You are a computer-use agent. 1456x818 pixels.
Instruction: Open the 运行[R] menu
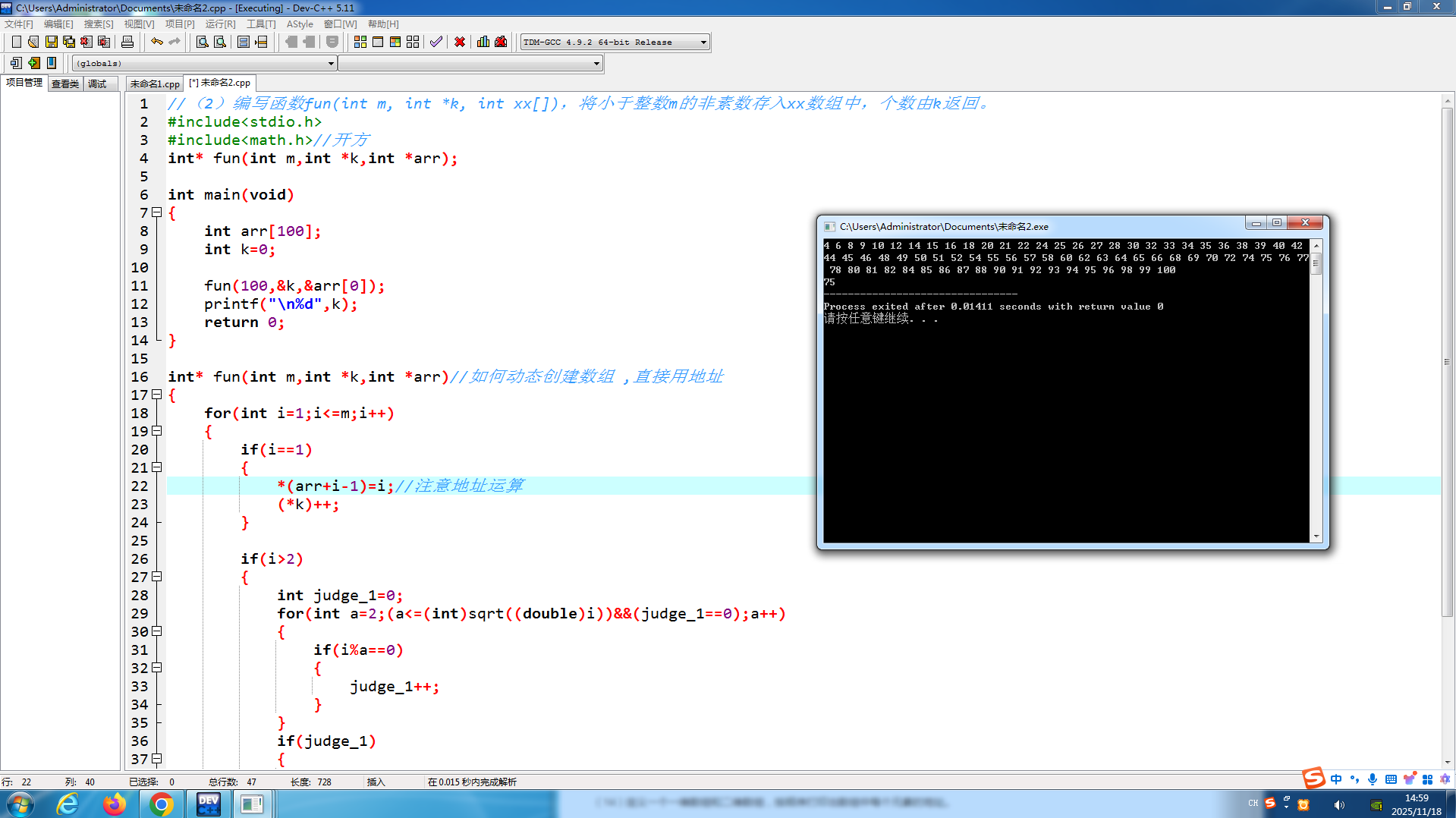220,24
